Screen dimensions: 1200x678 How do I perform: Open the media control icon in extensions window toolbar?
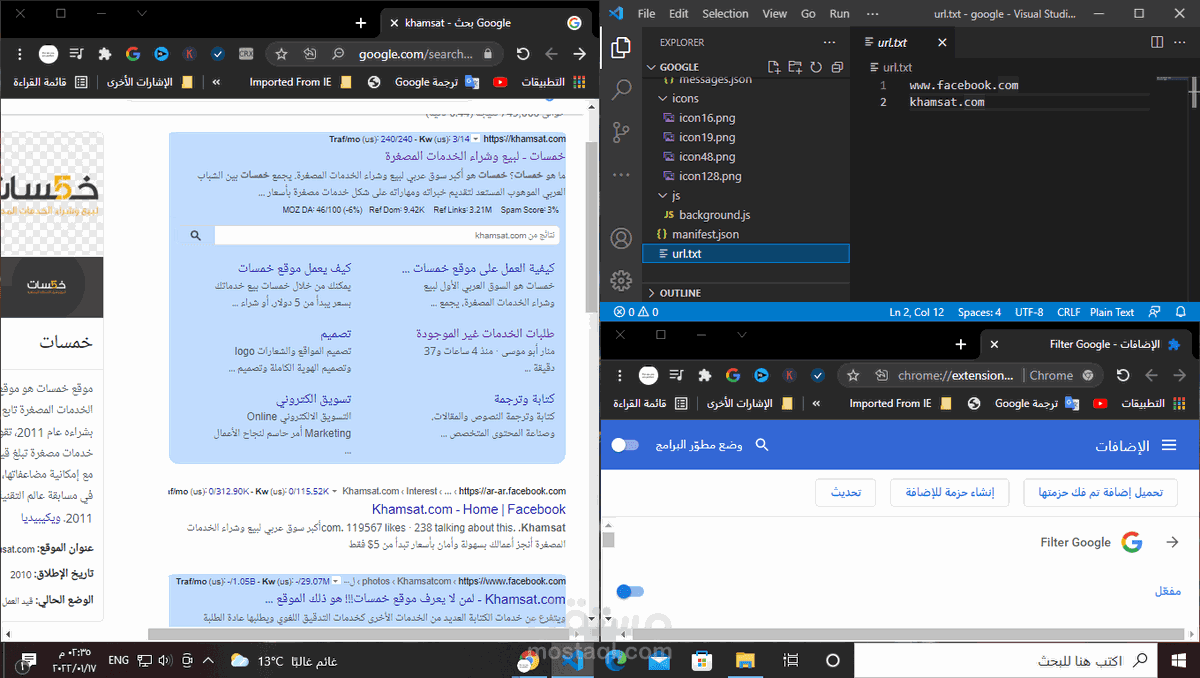point(677,376)
